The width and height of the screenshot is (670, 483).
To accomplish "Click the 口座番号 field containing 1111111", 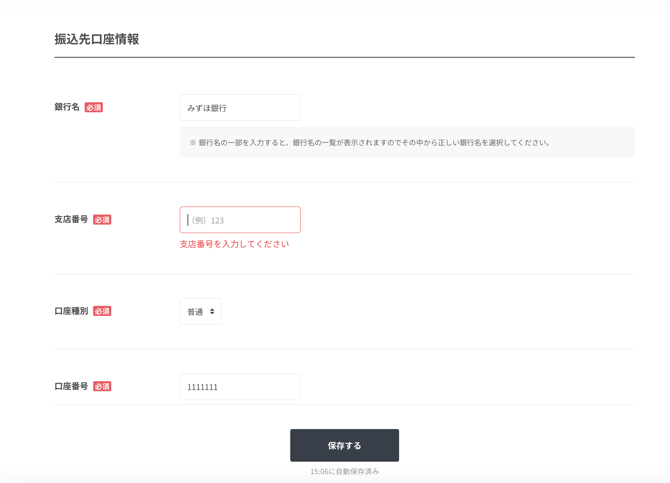I will (x=240, y=387).
